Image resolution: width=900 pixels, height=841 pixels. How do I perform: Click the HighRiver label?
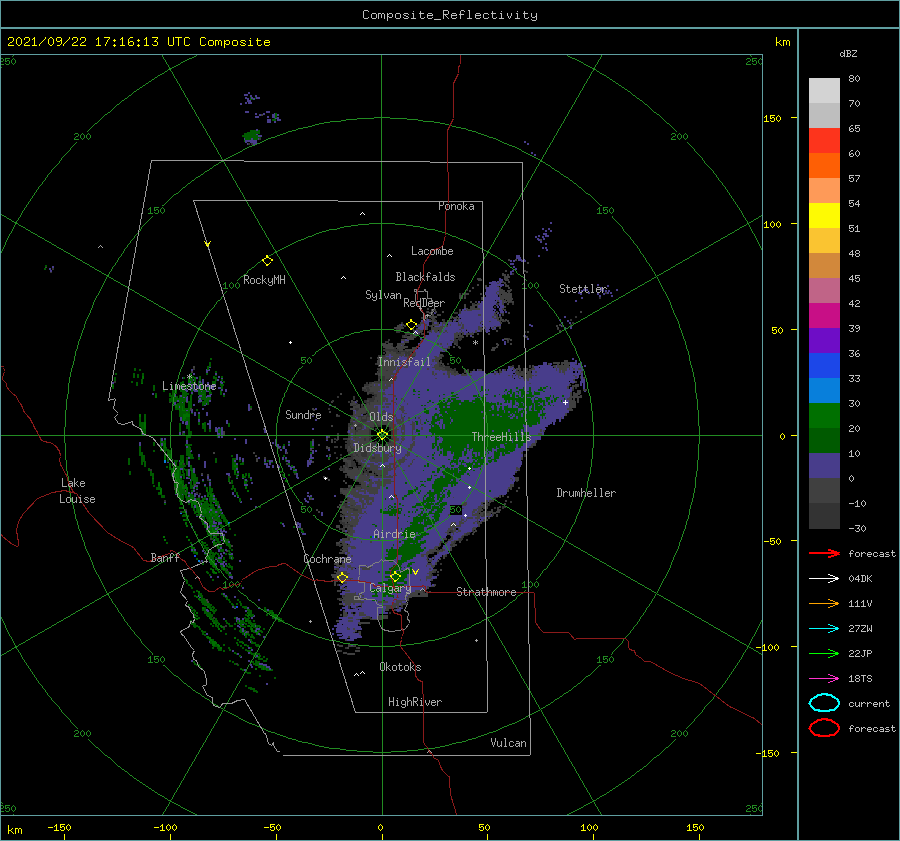[415, 702]
